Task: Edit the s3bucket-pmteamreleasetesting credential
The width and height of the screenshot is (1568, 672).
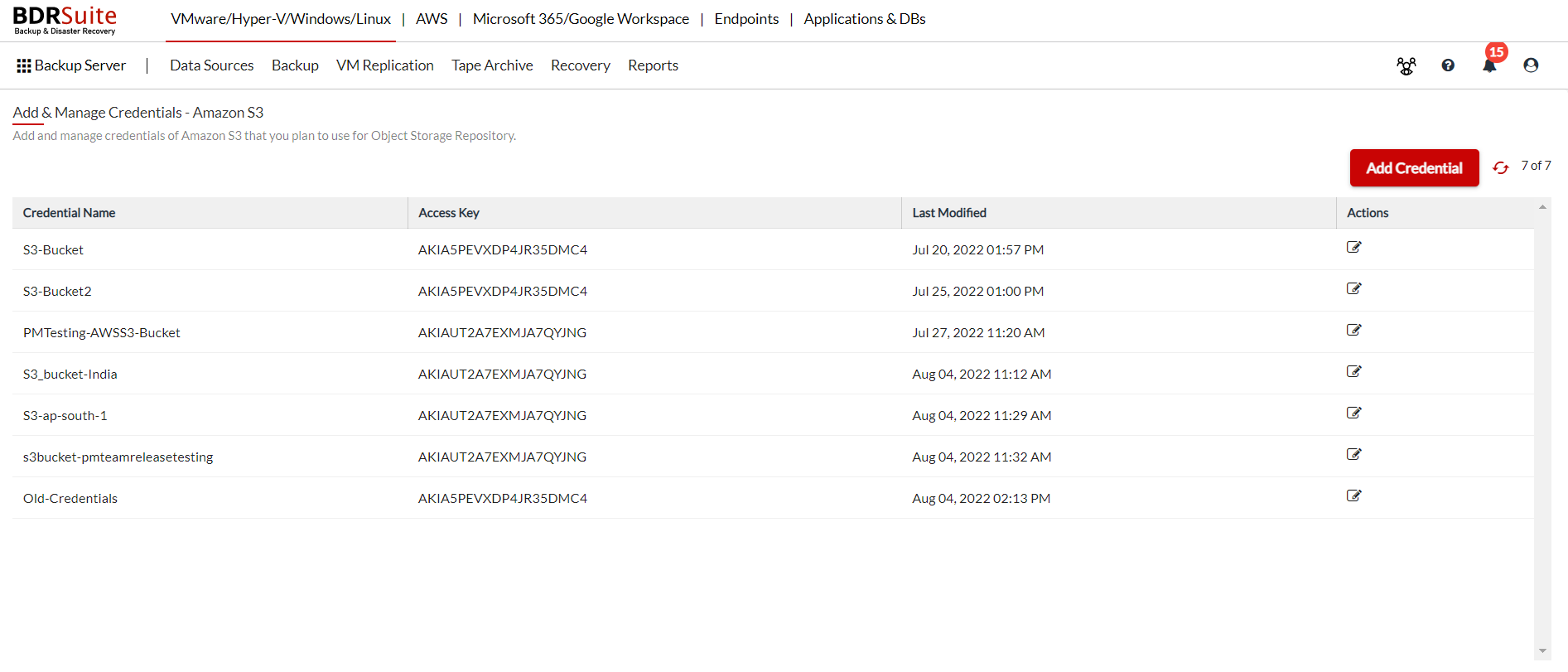Action: click(x=1353, y=454)
